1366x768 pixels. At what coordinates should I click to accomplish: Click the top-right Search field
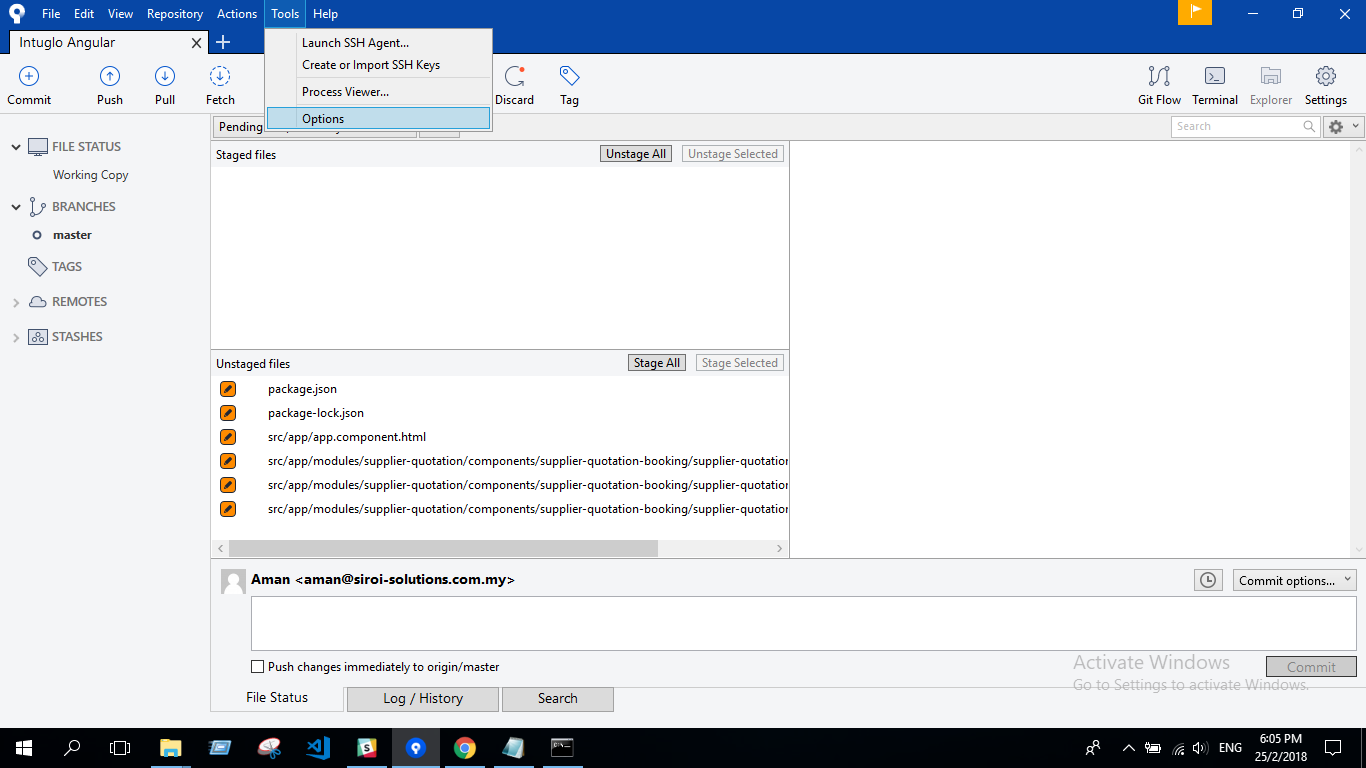click(x=1245, y=127)
